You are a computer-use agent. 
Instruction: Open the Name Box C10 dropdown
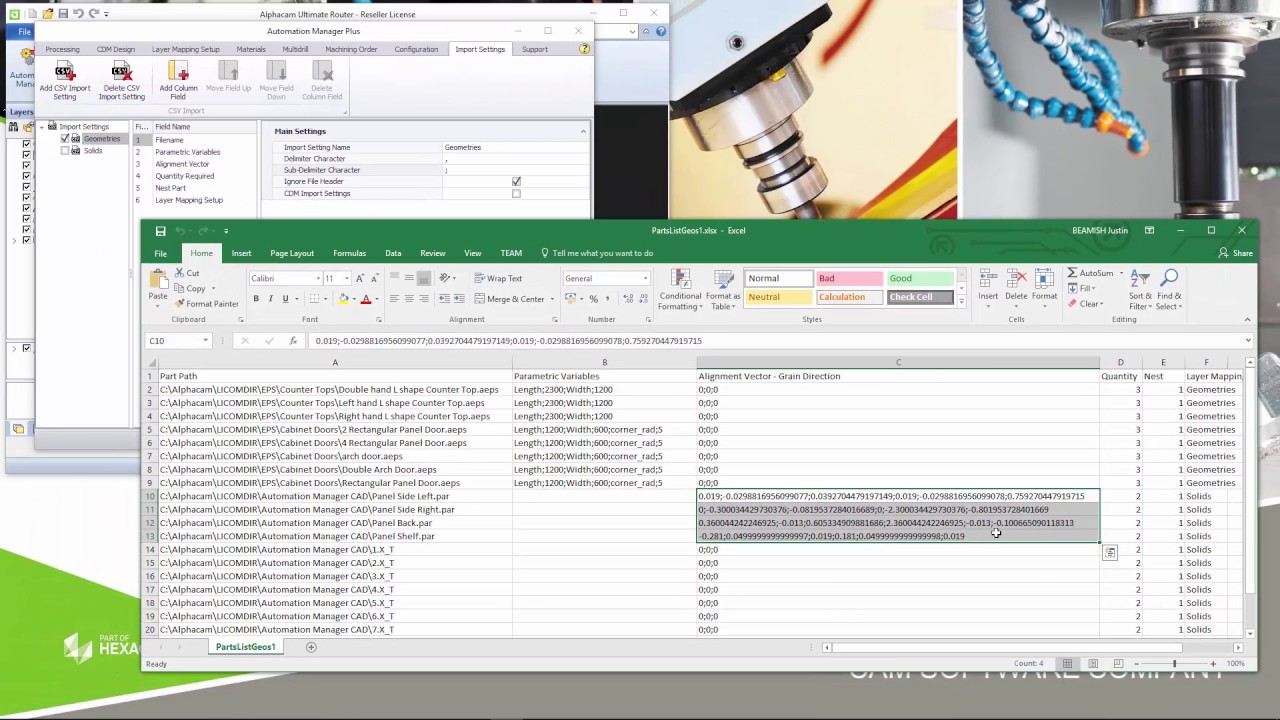[x=205, y=341]
